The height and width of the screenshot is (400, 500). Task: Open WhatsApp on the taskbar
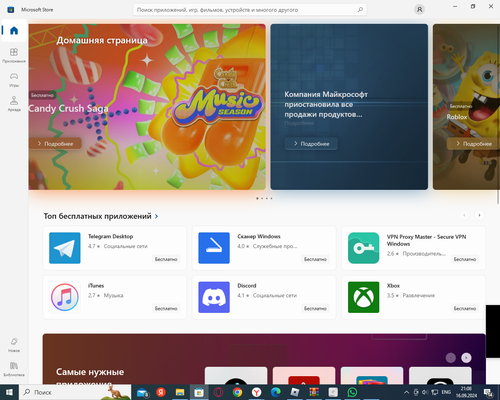click(352, 392)
